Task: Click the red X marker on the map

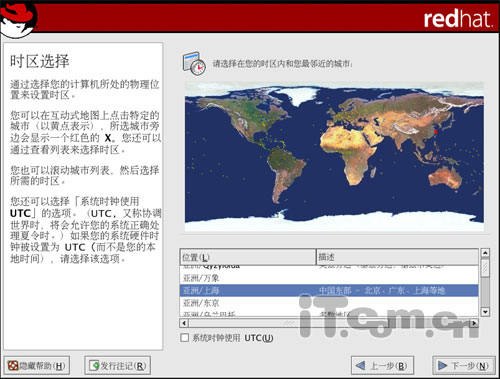Action: 436,132
